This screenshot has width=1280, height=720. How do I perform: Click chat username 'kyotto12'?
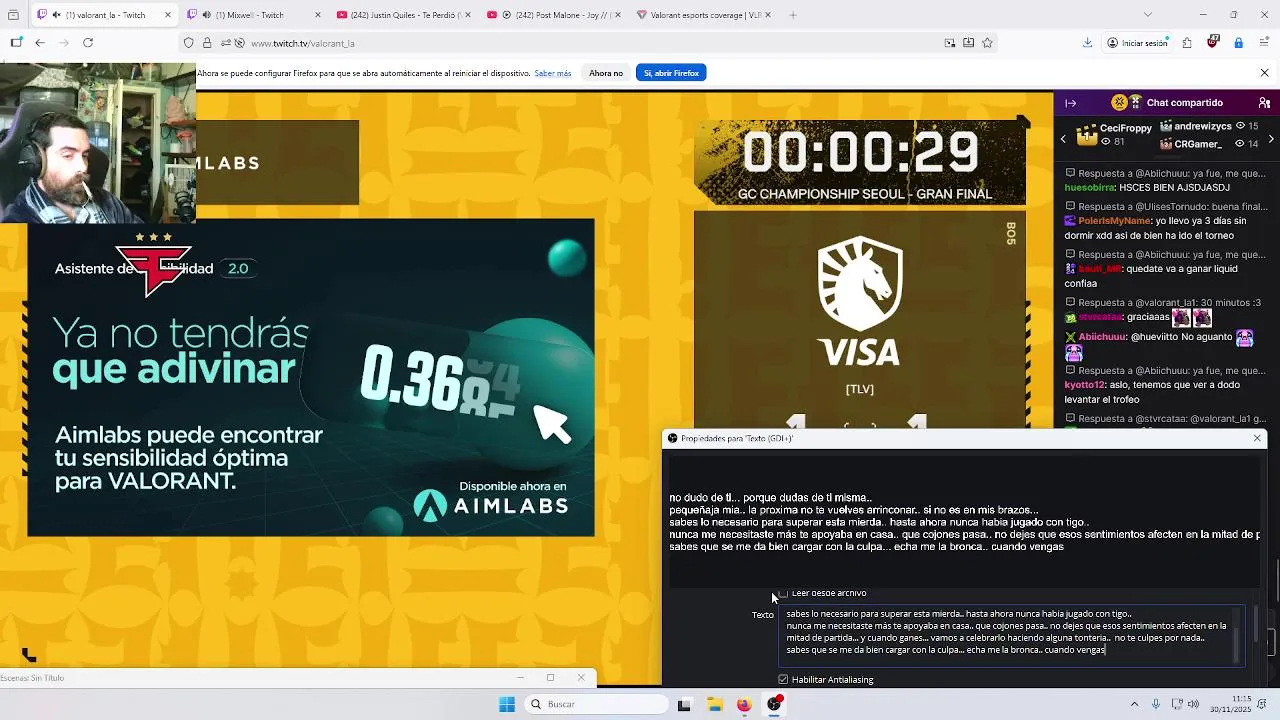(x=1084, y=385)
